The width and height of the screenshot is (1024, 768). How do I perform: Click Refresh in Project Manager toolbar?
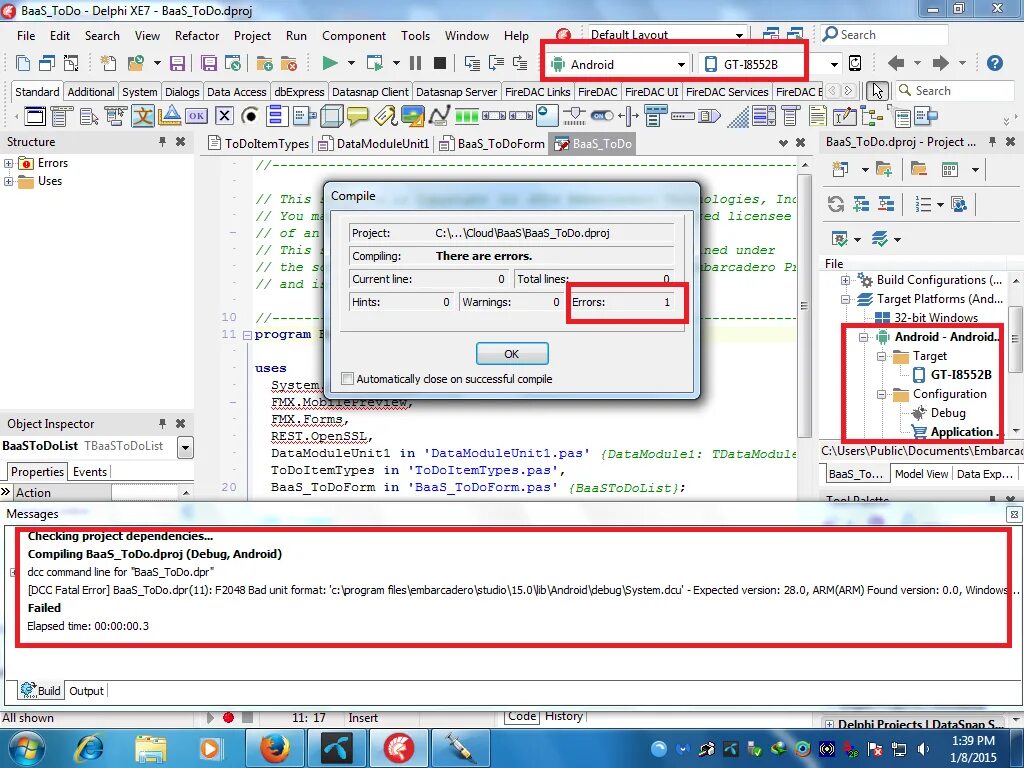click(x=836, y=204)
